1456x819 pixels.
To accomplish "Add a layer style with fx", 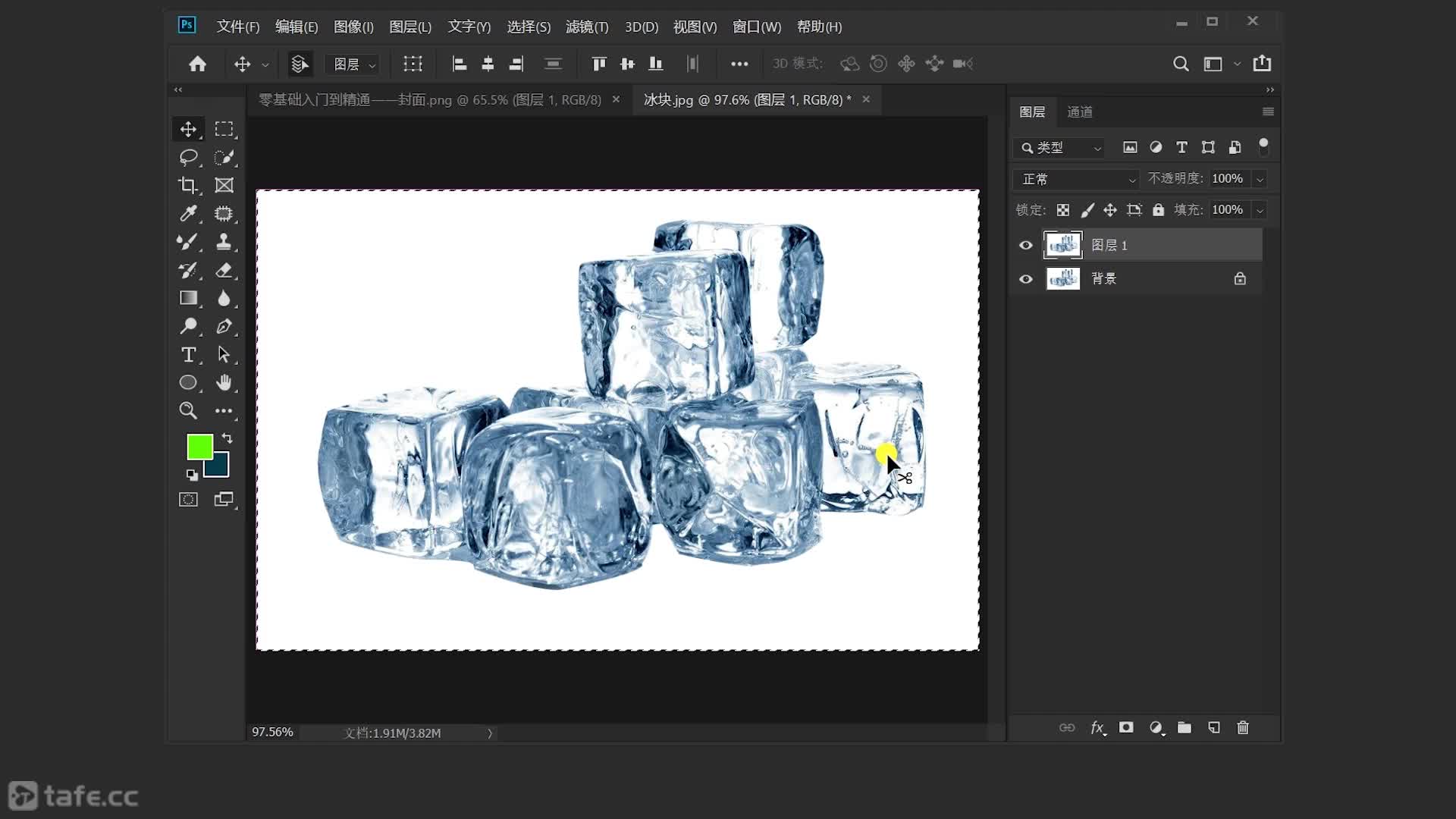I will click(x=1097, y=728).
